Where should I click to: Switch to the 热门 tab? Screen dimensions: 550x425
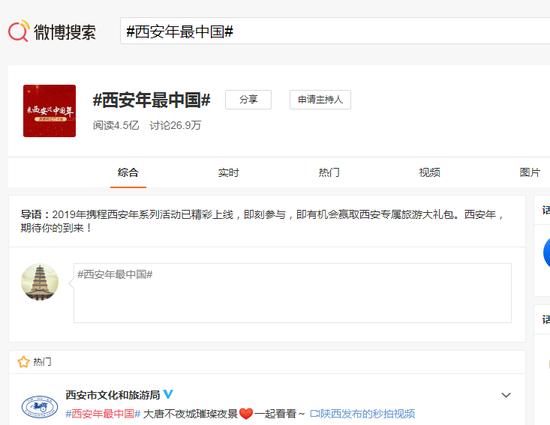329,173
